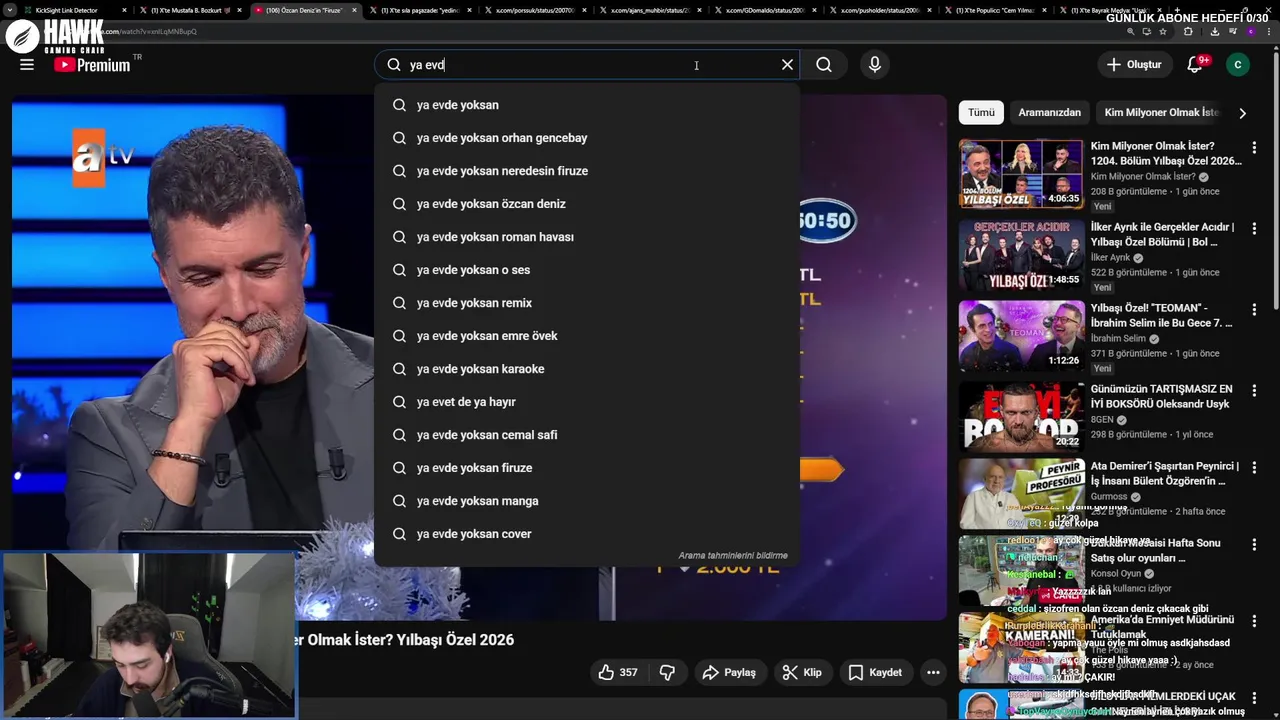Open options for Ata Demirer video
This screenshot has height=720, width=1280.
click(x=1254, y=467)
